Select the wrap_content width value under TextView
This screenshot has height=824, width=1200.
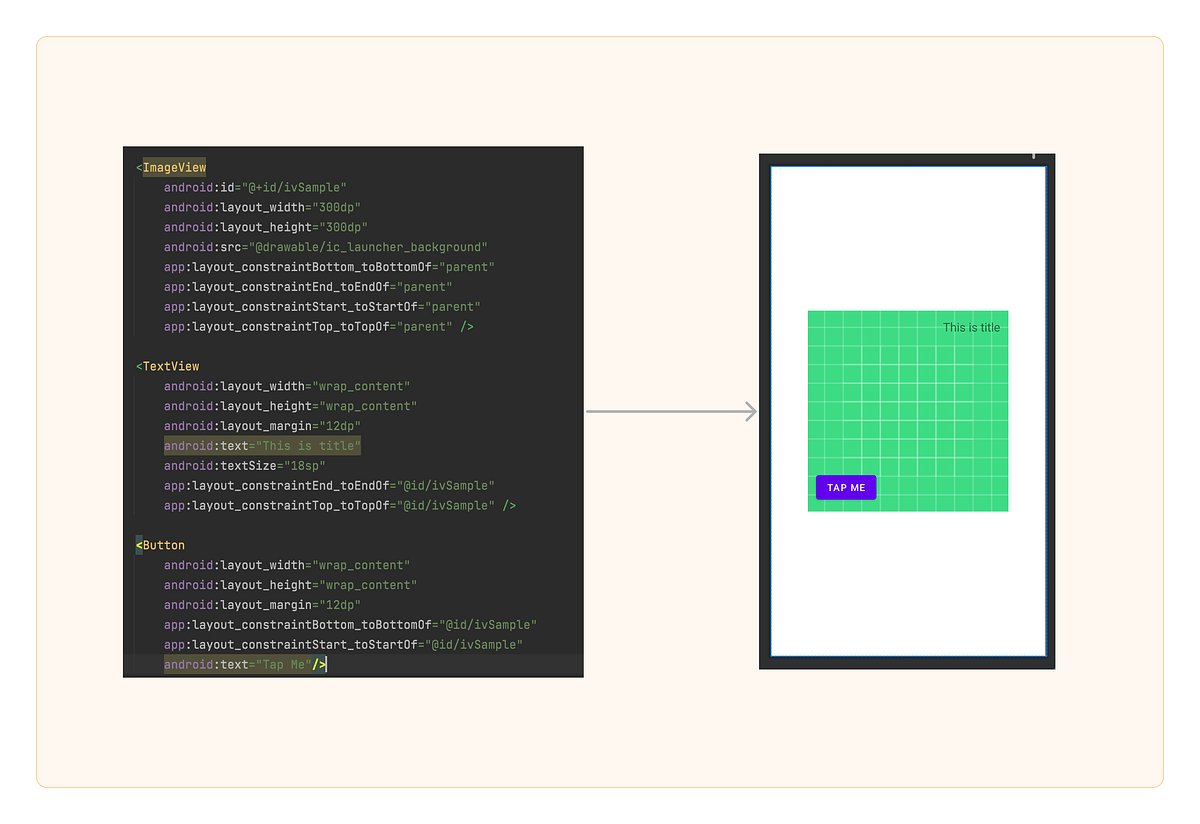pyautogui.click(x=360, y=386)
